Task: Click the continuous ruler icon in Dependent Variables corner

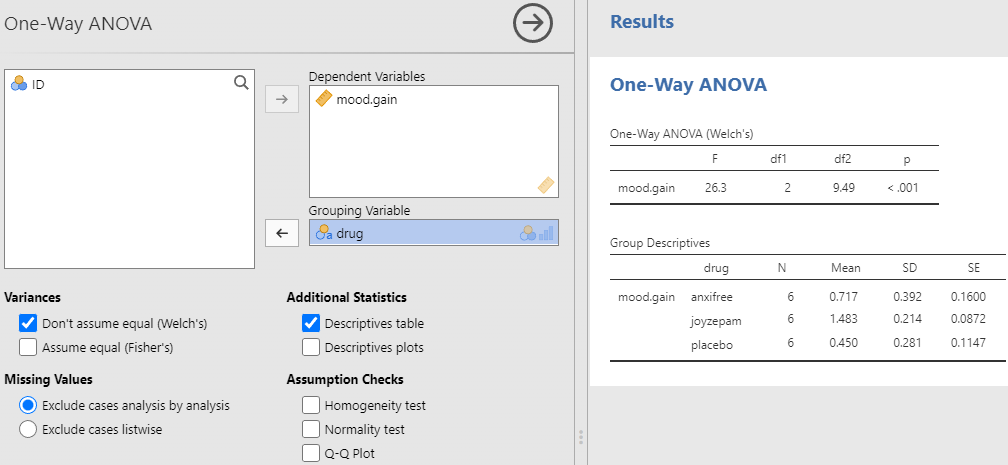Action: point(545,184)
